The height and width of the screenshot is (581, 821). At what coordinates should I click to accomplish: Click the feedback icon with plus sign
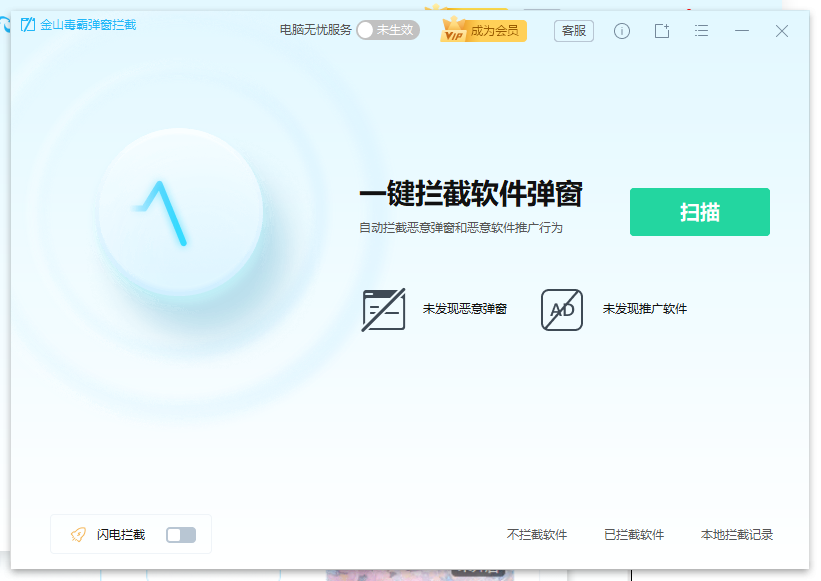click(x=661, y=31)
